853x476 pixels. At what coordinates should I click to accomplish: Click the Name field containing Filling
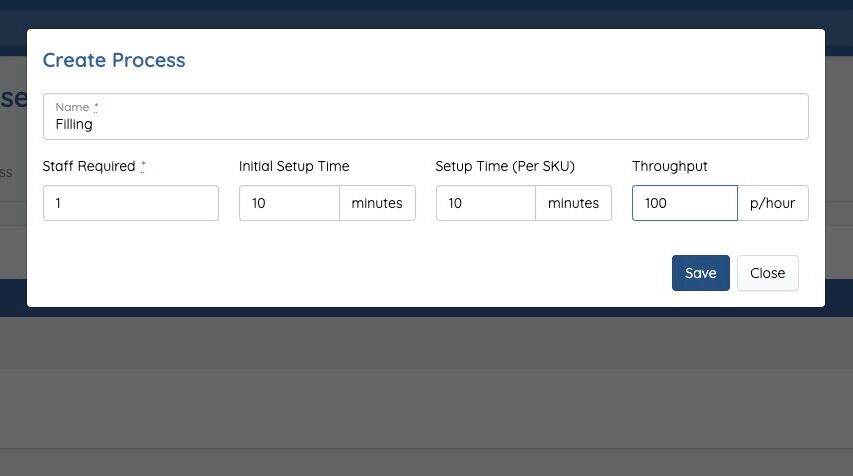[x=425, y=124]
